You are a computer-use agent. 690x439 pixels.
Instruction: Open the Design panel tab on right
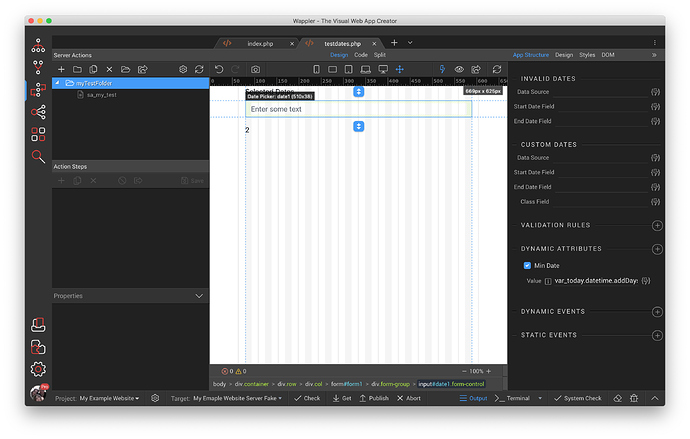coord(564,55)
